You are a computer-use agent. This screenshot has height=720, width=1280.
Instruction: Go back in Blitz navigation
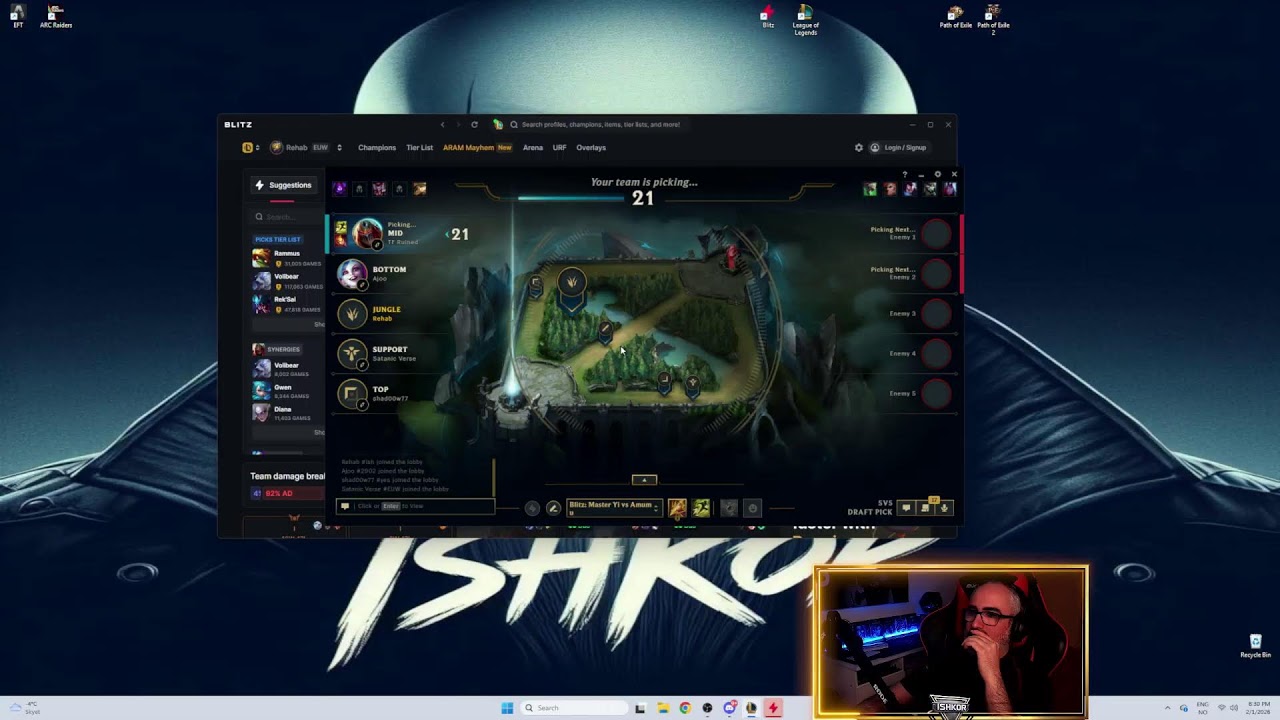442,125
